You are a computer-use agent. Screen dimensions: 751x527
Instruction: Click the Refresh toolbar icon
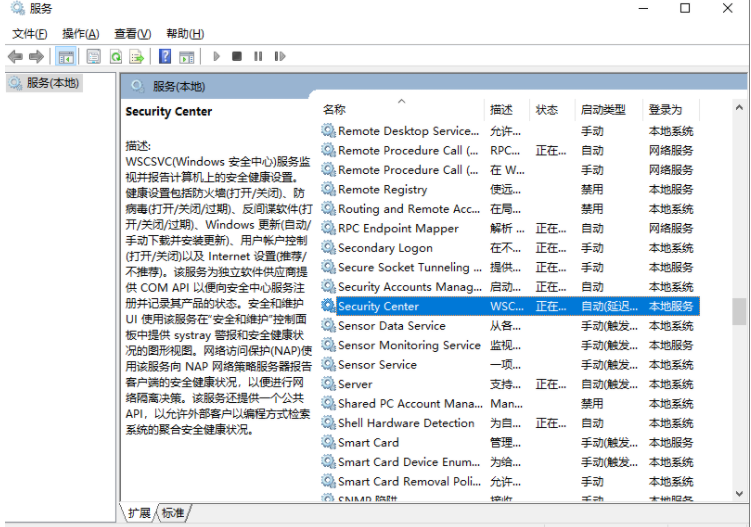pyautogui.click(x=116, y=57)
